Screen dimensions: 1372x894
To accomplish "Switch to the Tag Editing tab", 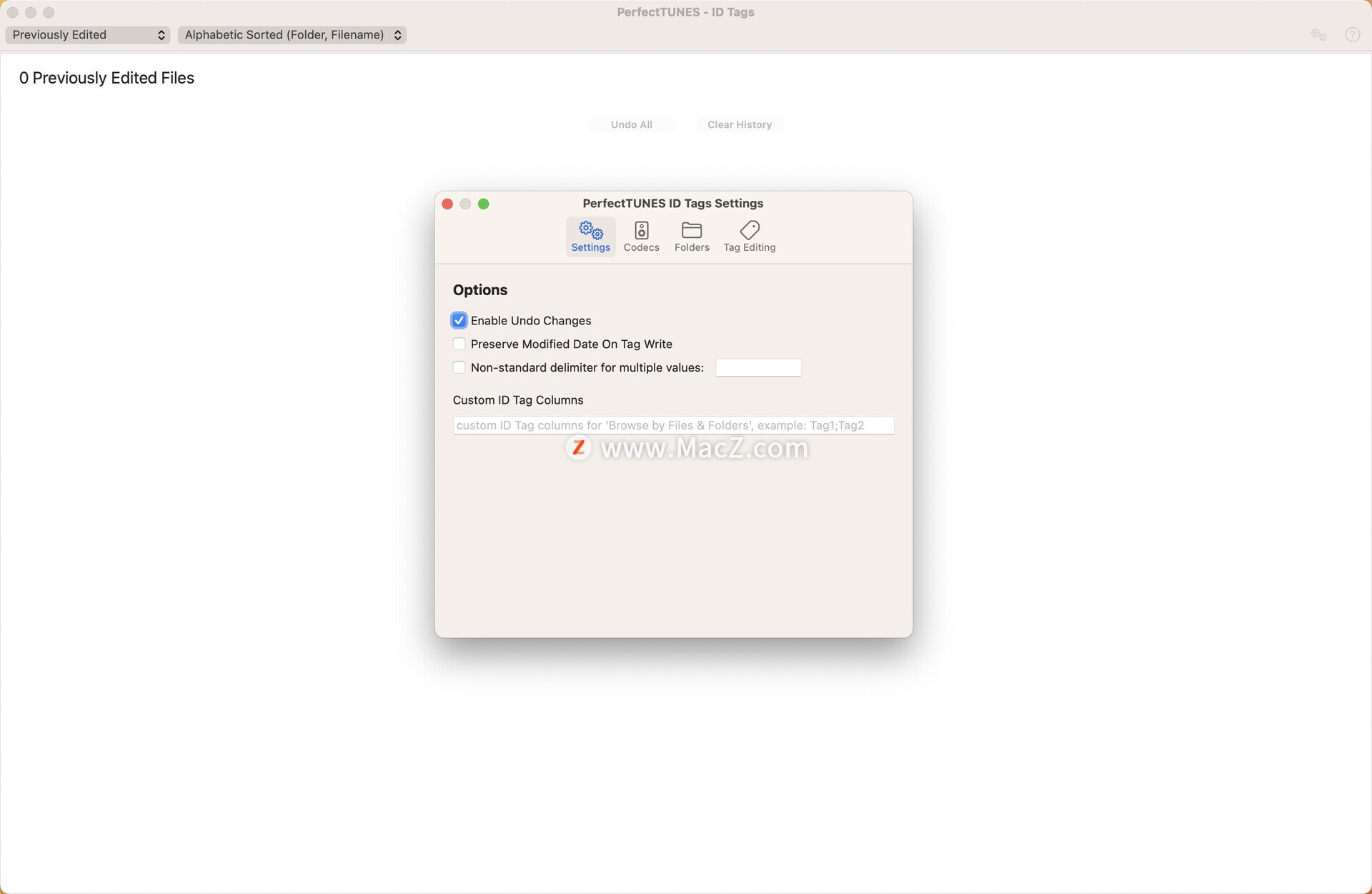I will 749,237.
